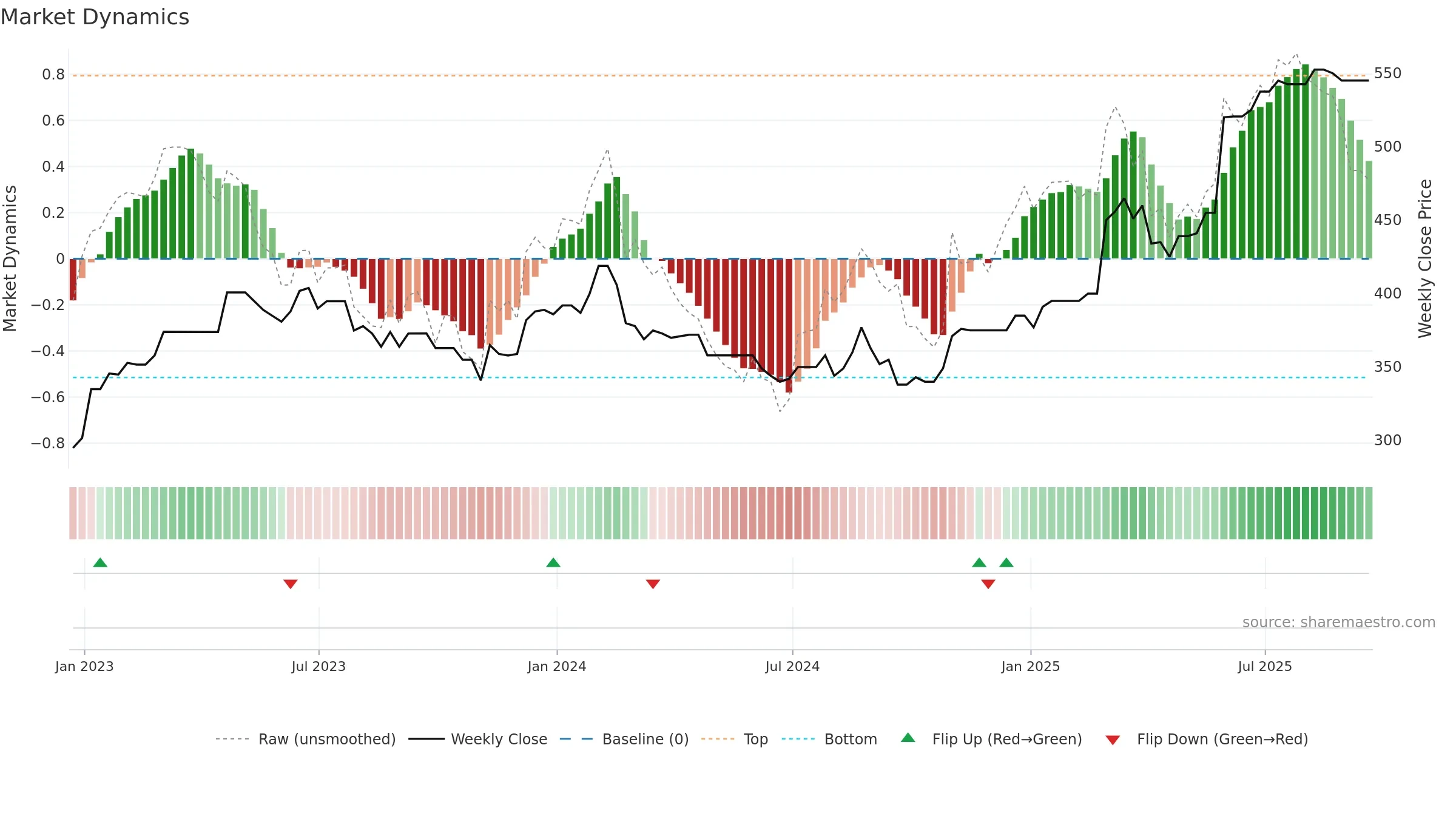This screenshot has width=1456, height=819.
Task: Click the Flip Up marker just before late-2024 Flip Down
Action: pos(979,562)
